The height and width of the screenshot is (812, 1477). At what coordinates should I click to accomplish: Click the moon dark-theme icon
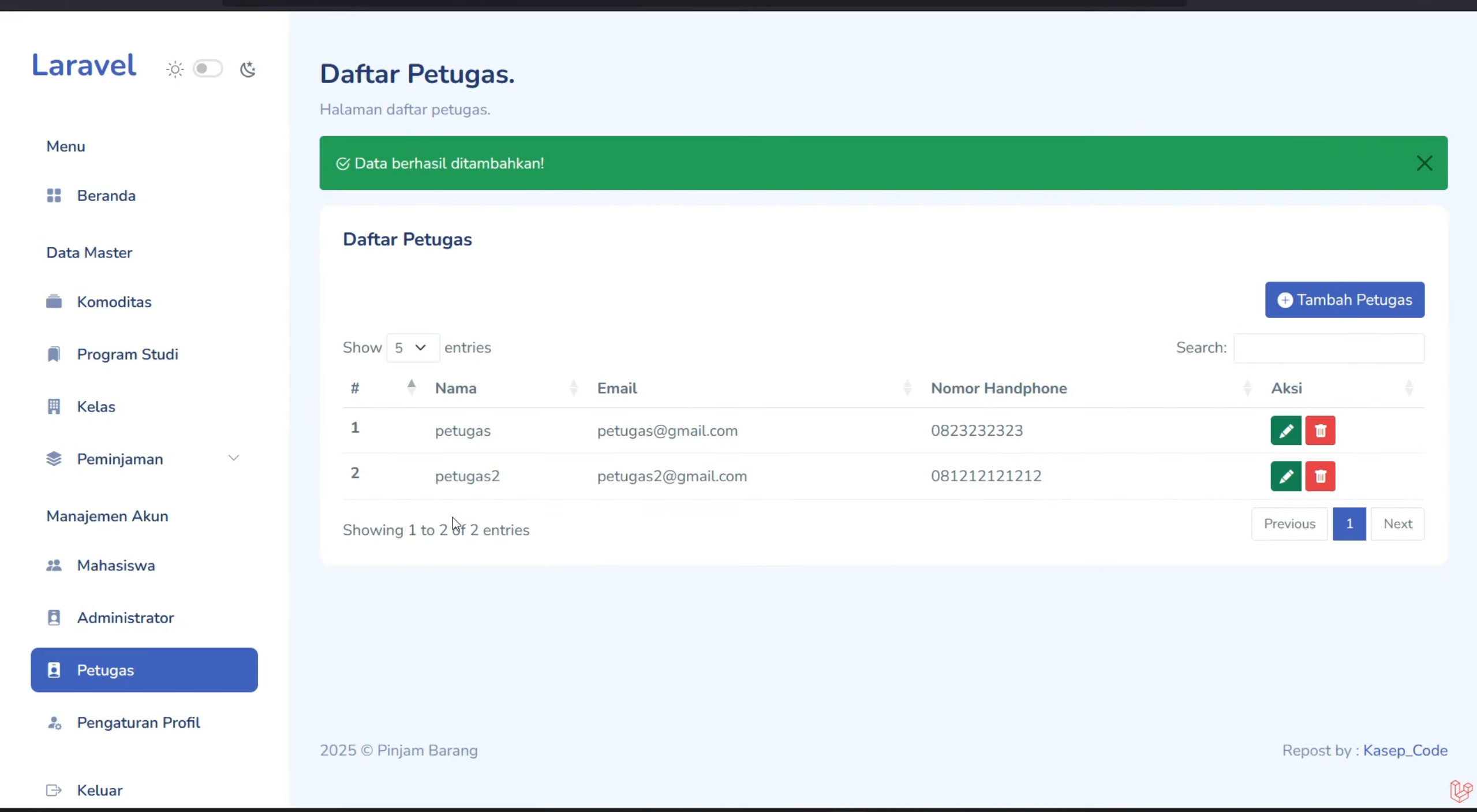pos(248,69)
